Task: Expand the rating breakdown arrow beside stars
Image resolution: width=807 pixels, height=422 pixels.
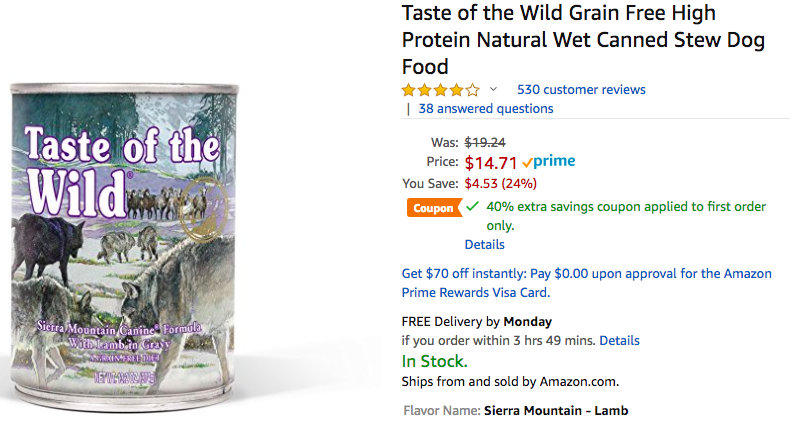Action: click(x=493, y=89)
